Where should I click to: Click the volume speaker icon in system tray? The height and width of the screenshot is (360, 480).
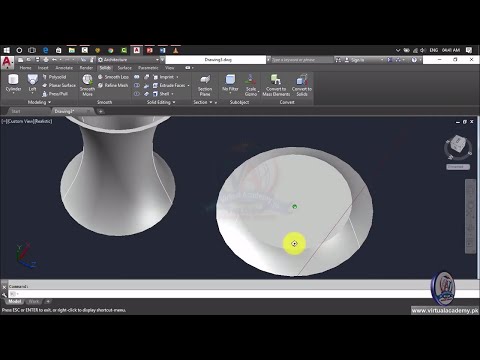423,50
